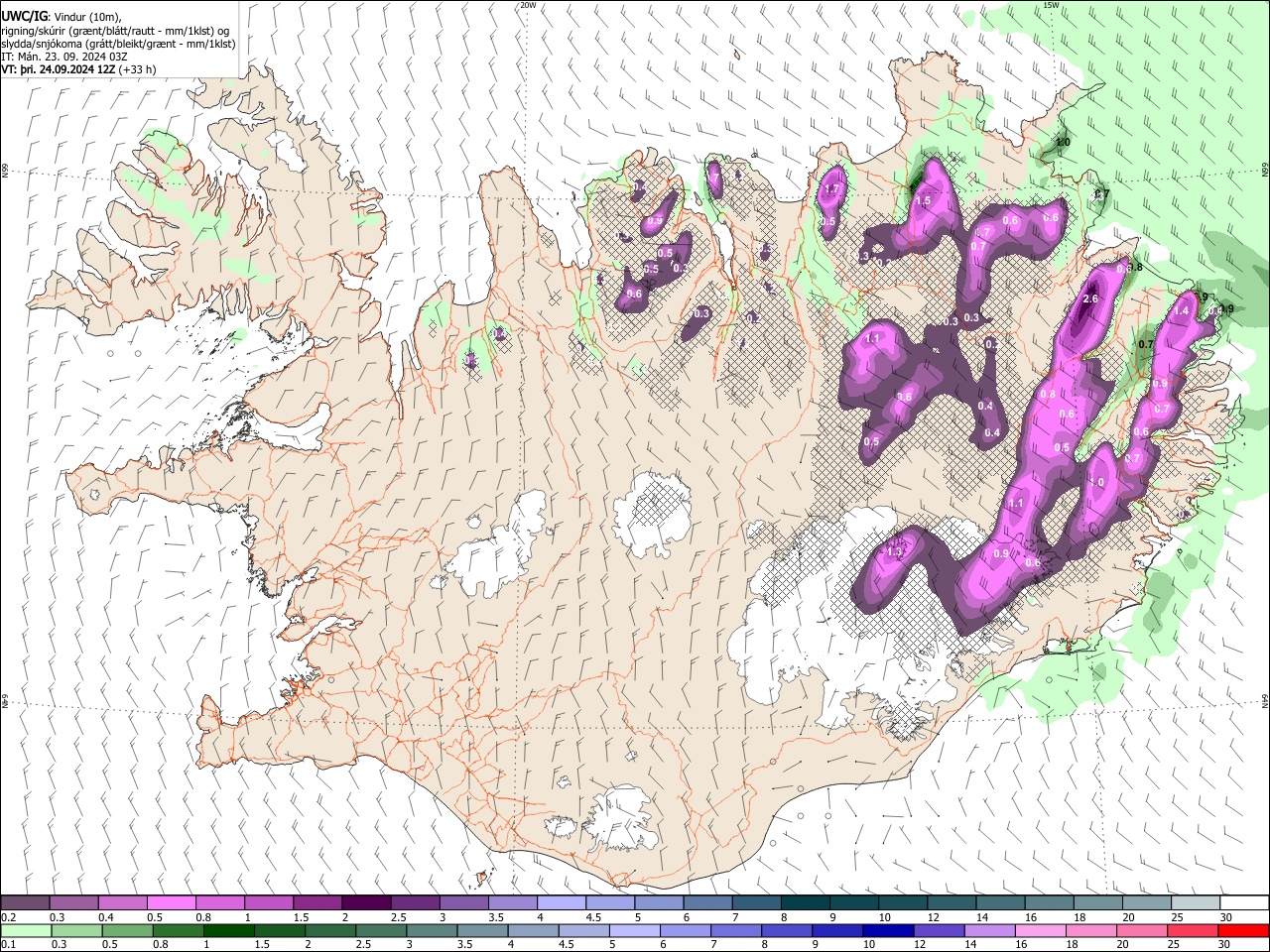The height and width of the screenshot is (952, 1270).
Task: Click the light gray snow swatch between 25 and 30
Action: pyautogui.click(x=1195, y=902)
